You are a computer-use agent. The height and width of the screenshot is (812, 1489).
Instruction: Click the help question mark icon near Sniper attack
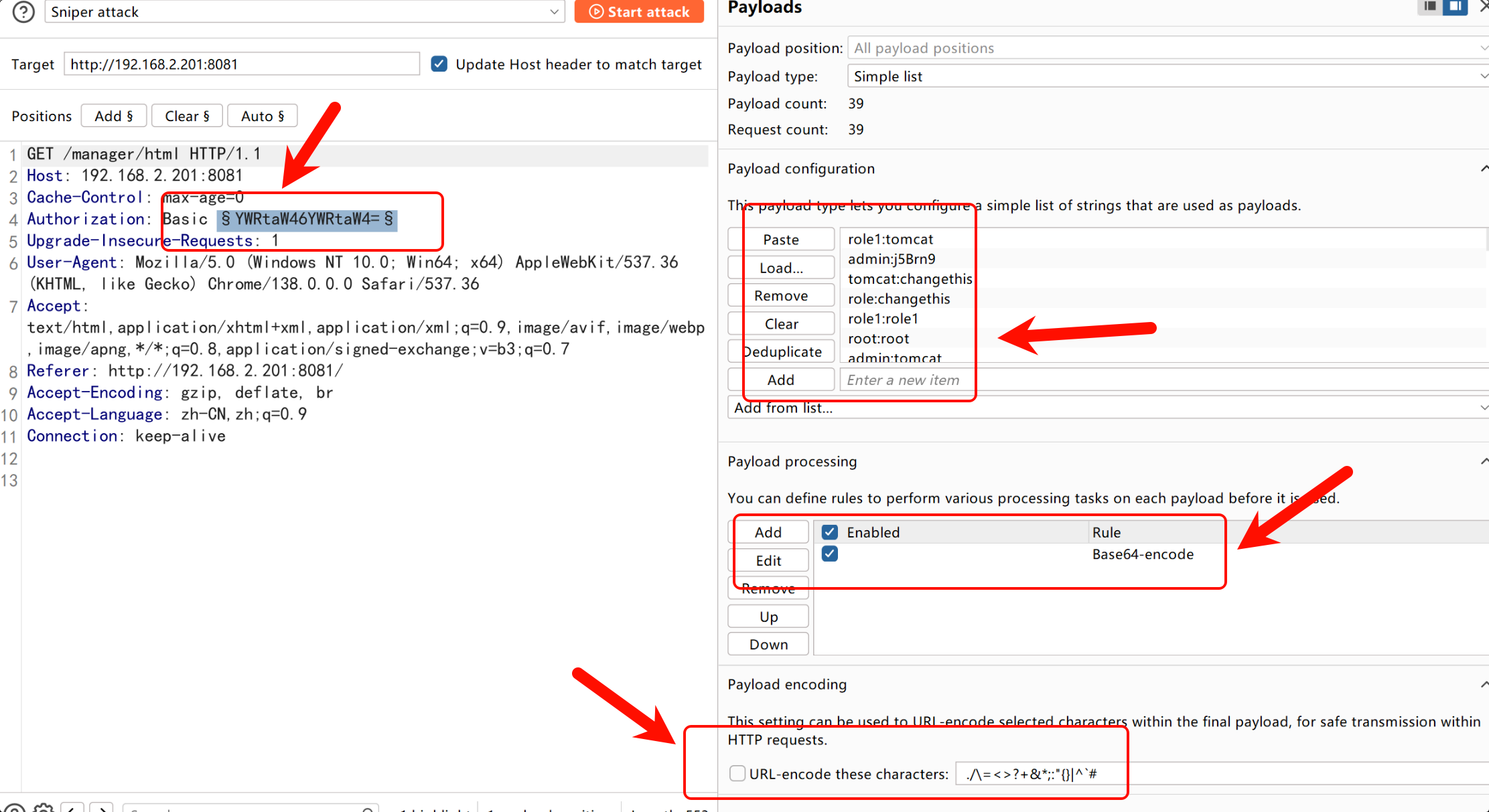coord(23,11)
